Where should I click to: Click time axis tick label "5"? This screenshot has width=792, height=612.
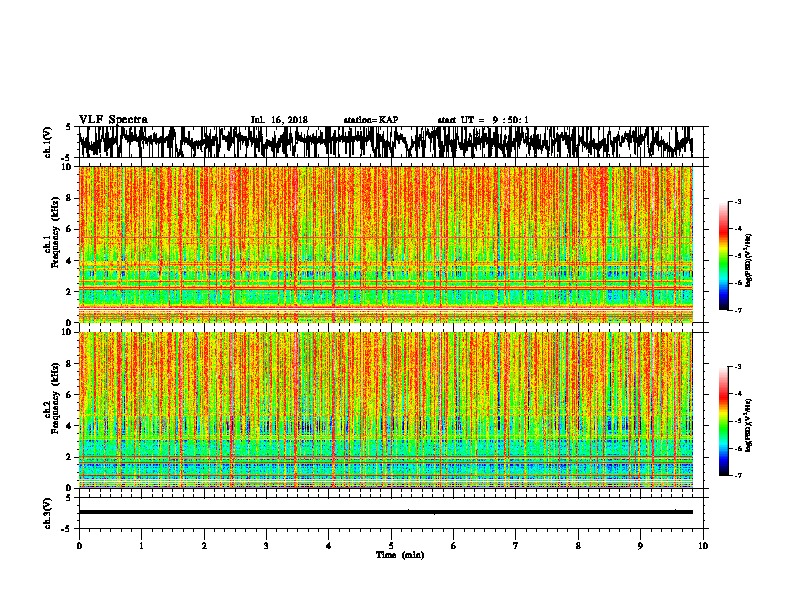pos(391,546)
